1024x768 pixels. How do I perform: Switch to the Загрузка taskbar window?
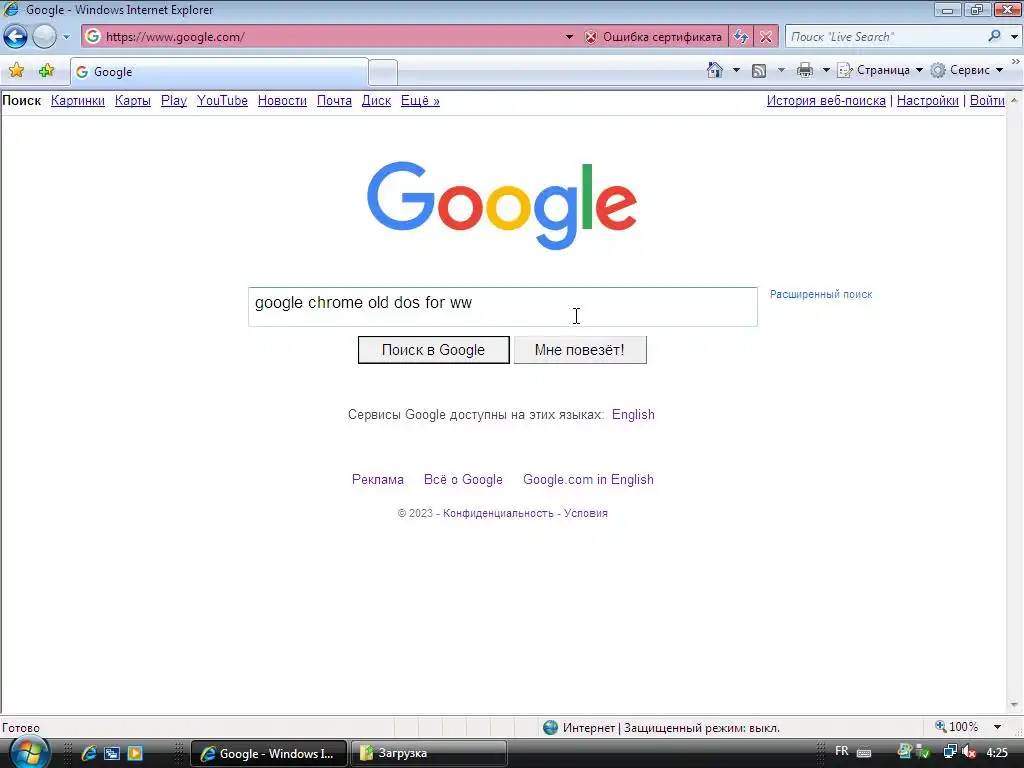coord(429,753)
